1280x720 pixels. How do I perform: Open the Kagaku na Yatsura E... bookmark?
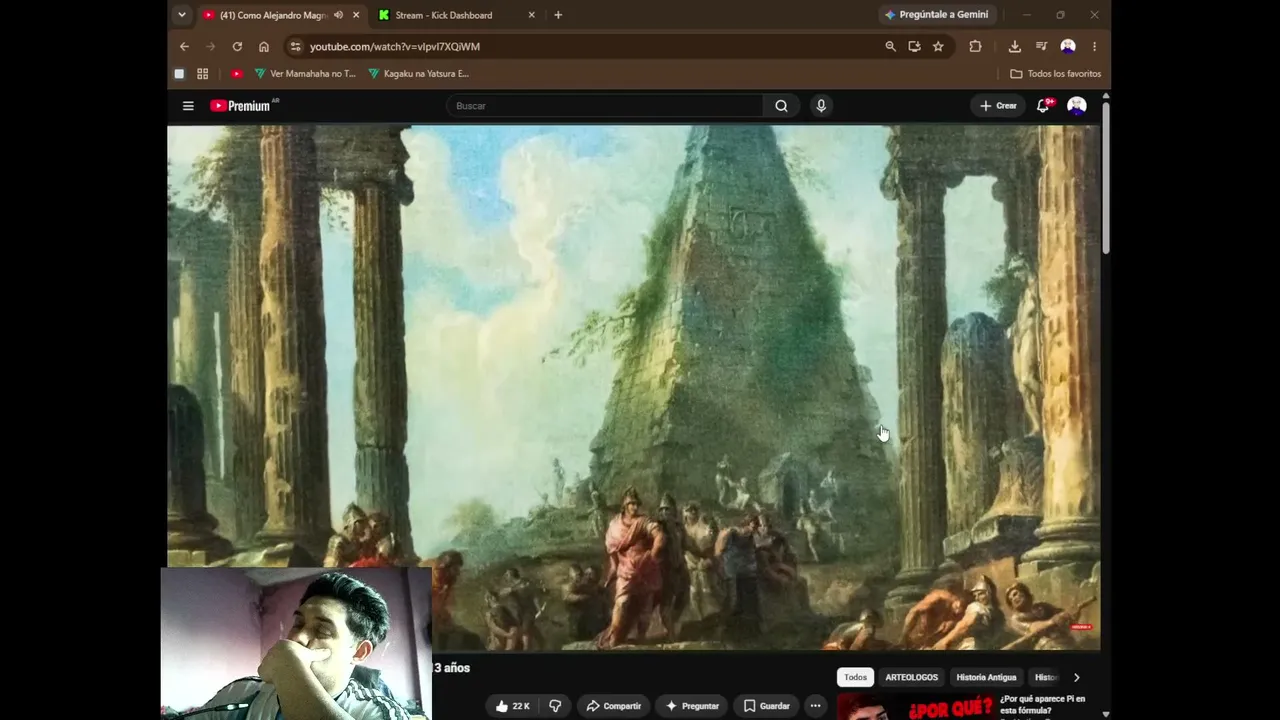pos(419,73)
